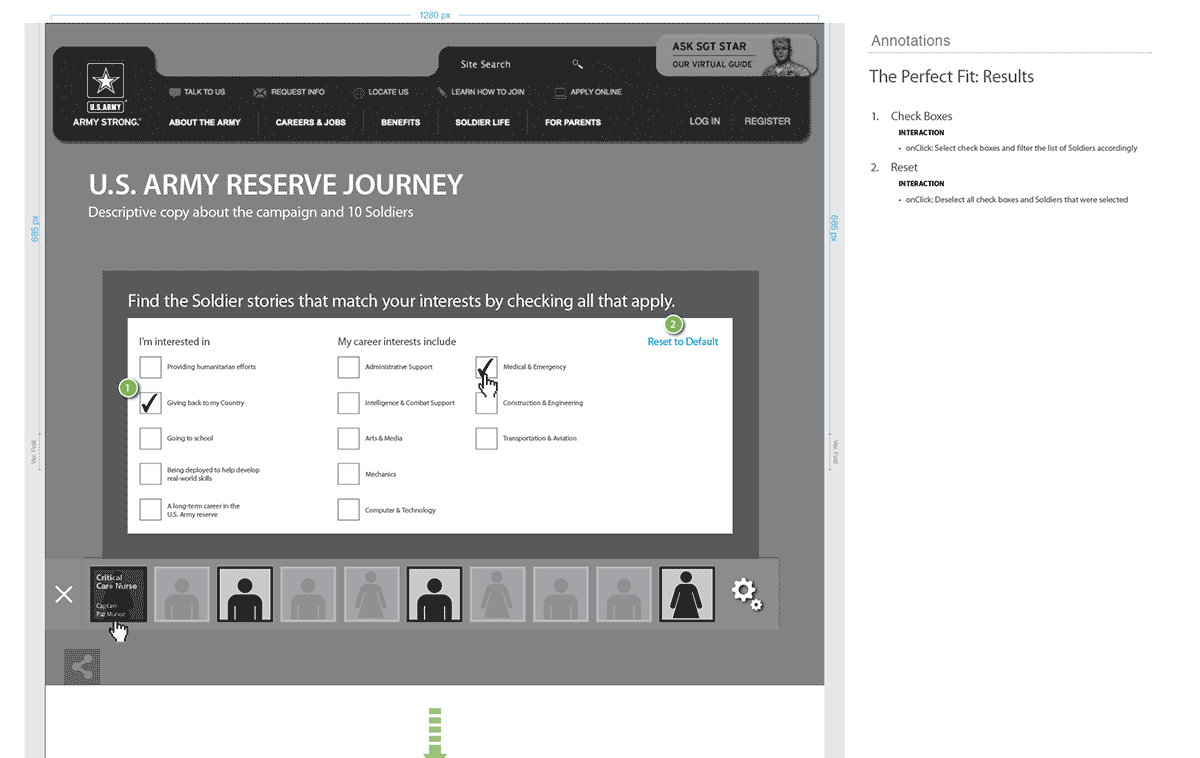Select the Critical Care Nurse soldier thumbnail
The image size is (1200, 758).
click(x=118, y=594)
